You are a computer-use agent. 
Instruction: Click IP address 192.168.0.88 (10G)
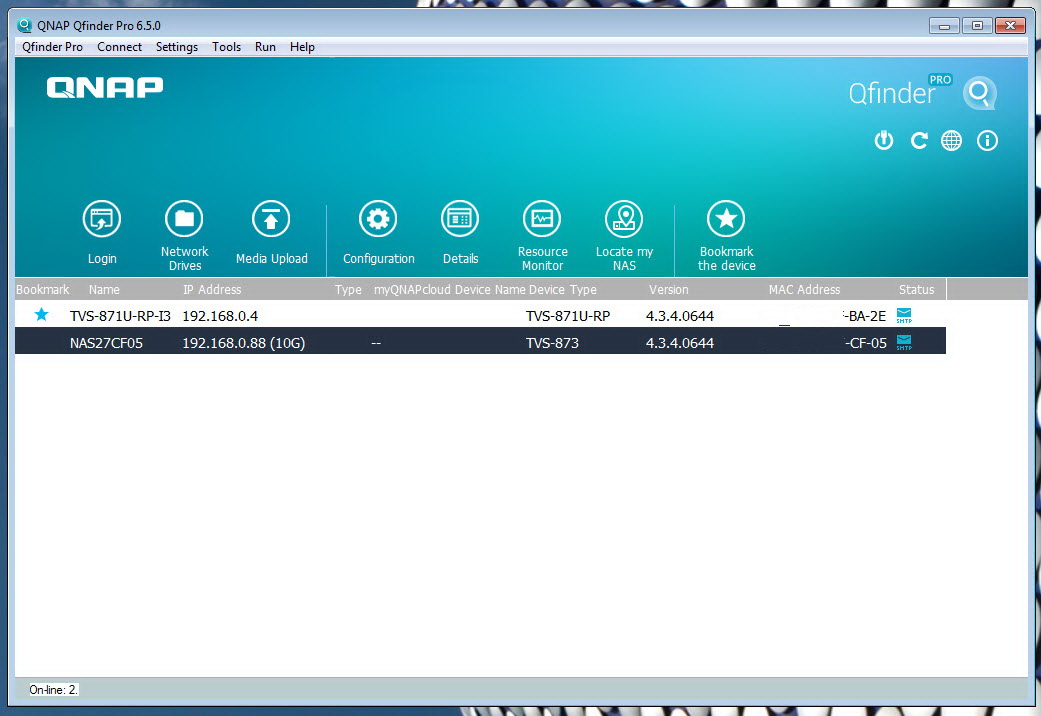point(244,343)
